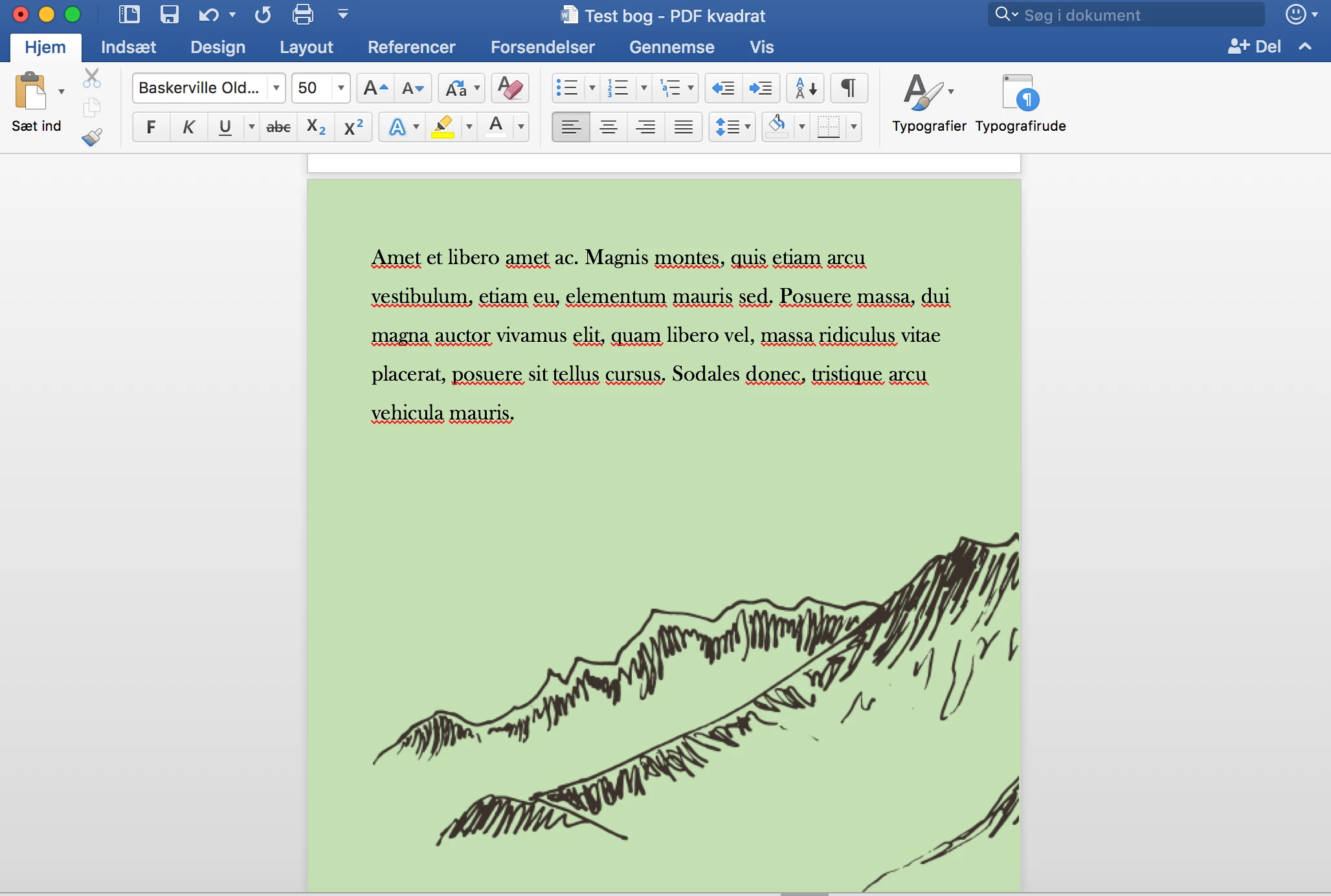The height and width of the screenshot is (896, 1331).
Task: Click the Sort A-Z icon
Action: coord(805,88)
